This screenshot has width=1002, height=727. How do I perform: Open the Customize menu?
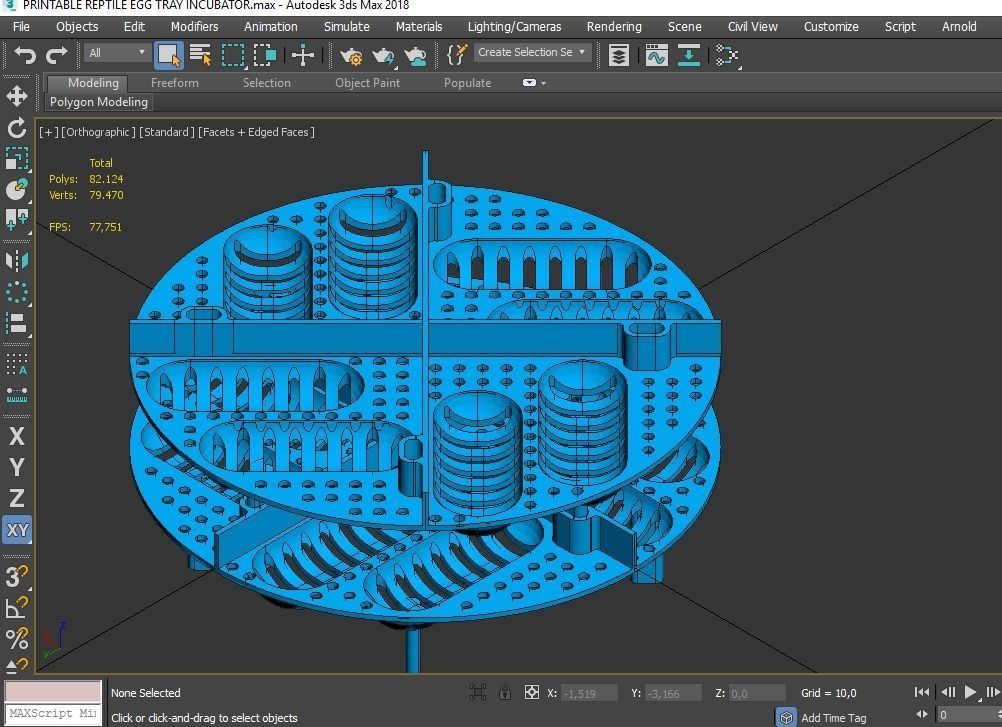click(831, 27)
